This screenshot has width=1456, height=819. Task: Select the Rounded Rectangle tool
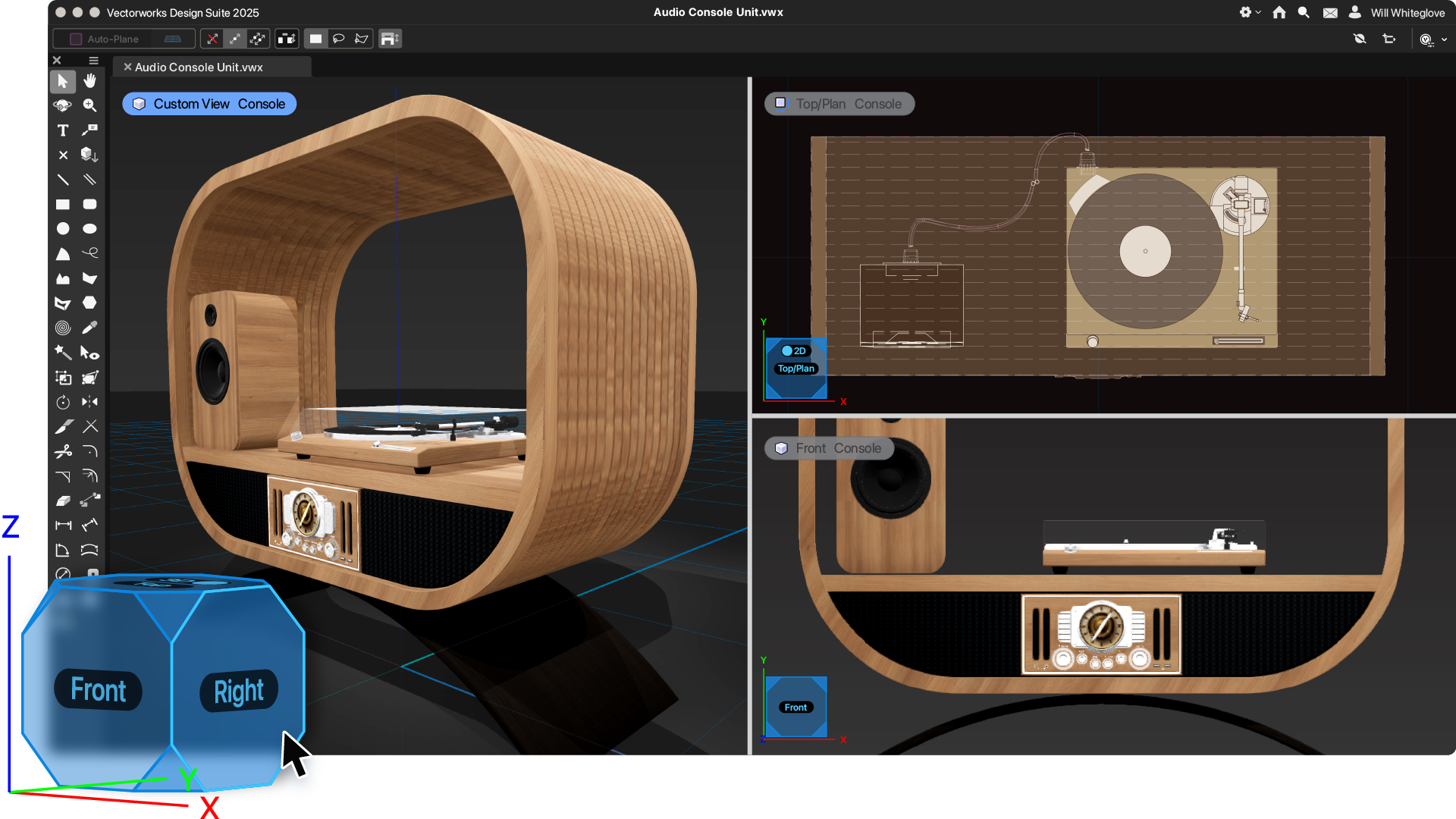(x=90, y=204)
